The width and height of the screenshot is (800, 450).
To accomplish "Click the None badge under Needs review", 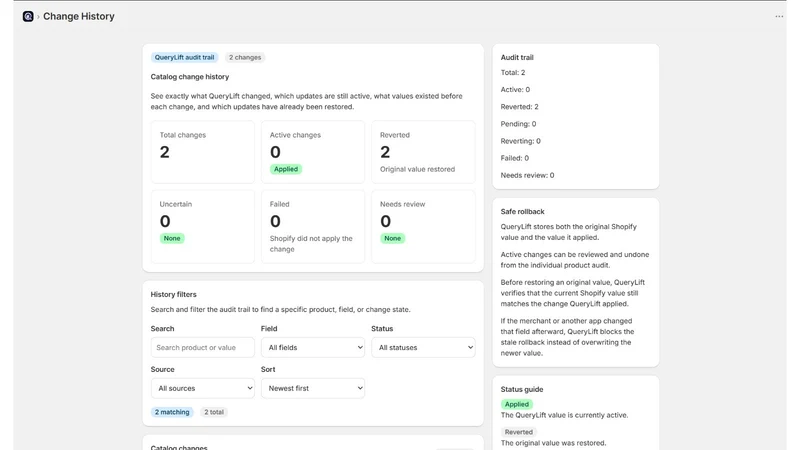I will [x=392, y=238].
